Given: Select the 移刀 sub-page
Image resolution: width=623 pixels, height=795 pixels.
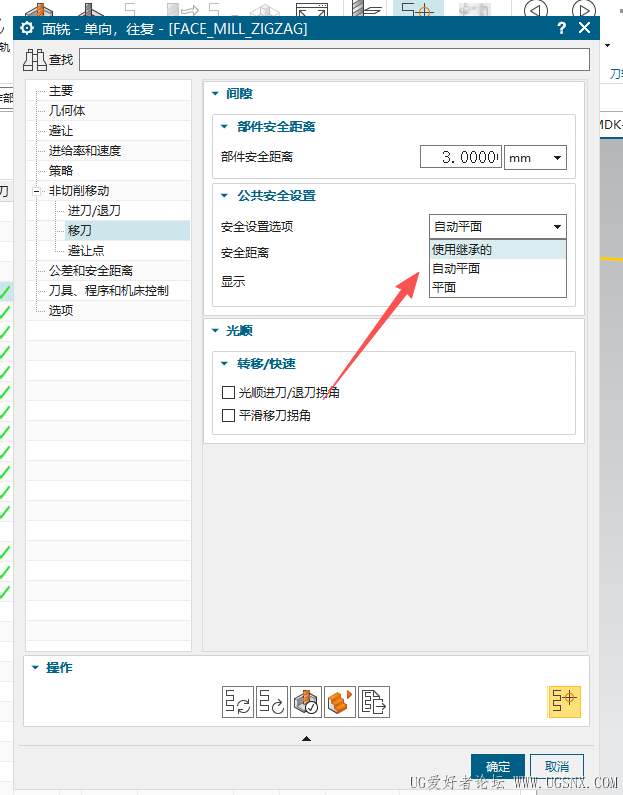Looking at the screenshot, I should (80, 230).
